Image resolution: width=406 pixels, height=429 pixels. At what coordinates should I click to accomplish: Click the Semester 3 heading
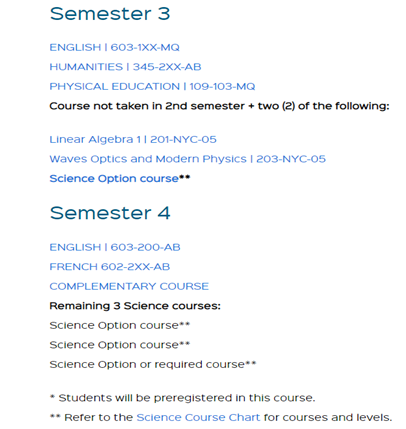coord(110,14)
